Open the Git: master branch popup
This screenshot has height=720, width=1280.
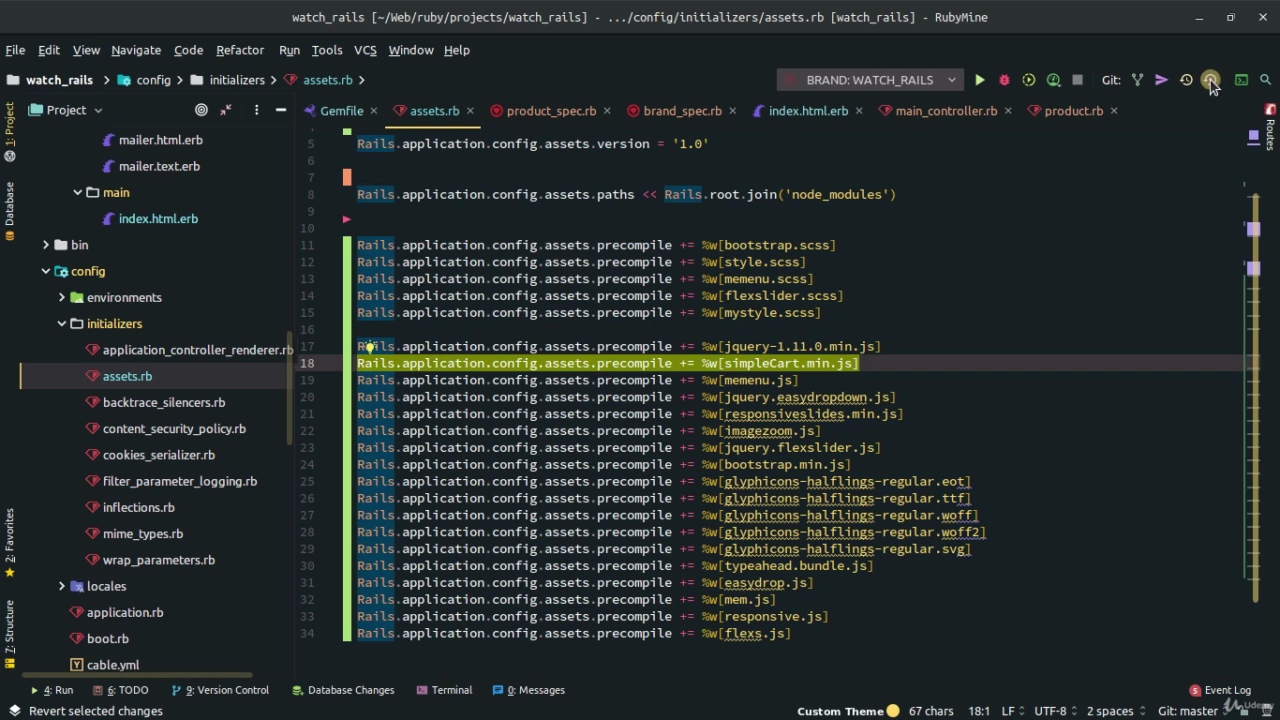click(1192, 711)
